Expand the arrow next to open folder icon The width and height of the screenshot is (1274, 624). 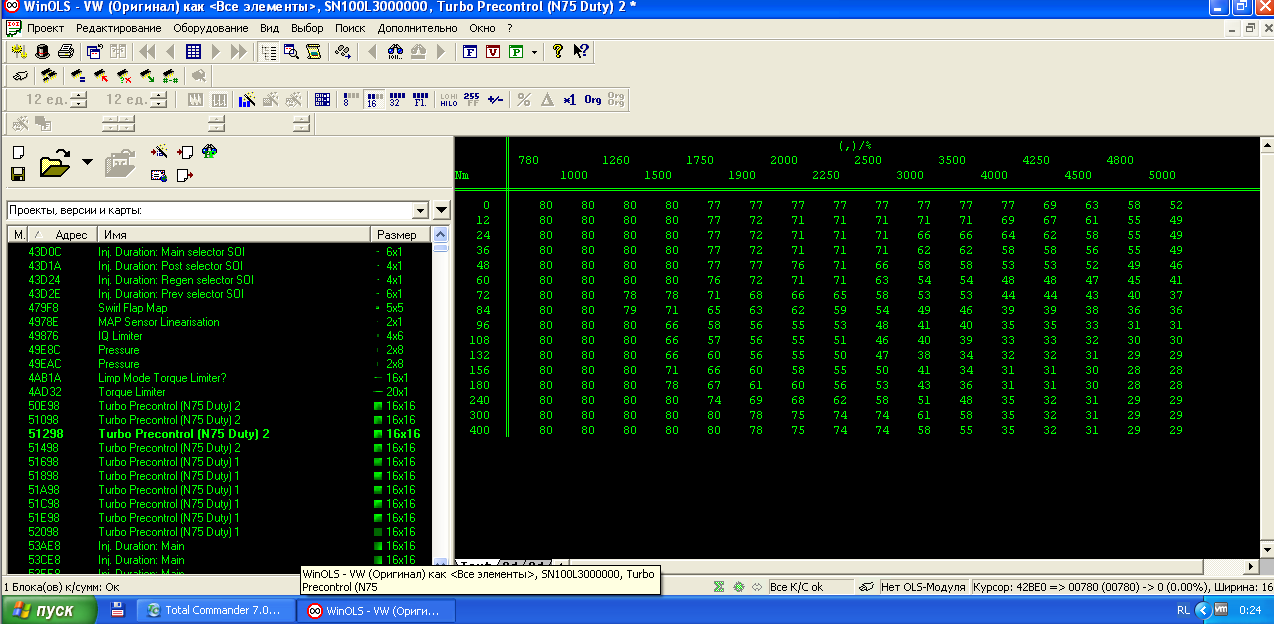pos(87,162)
